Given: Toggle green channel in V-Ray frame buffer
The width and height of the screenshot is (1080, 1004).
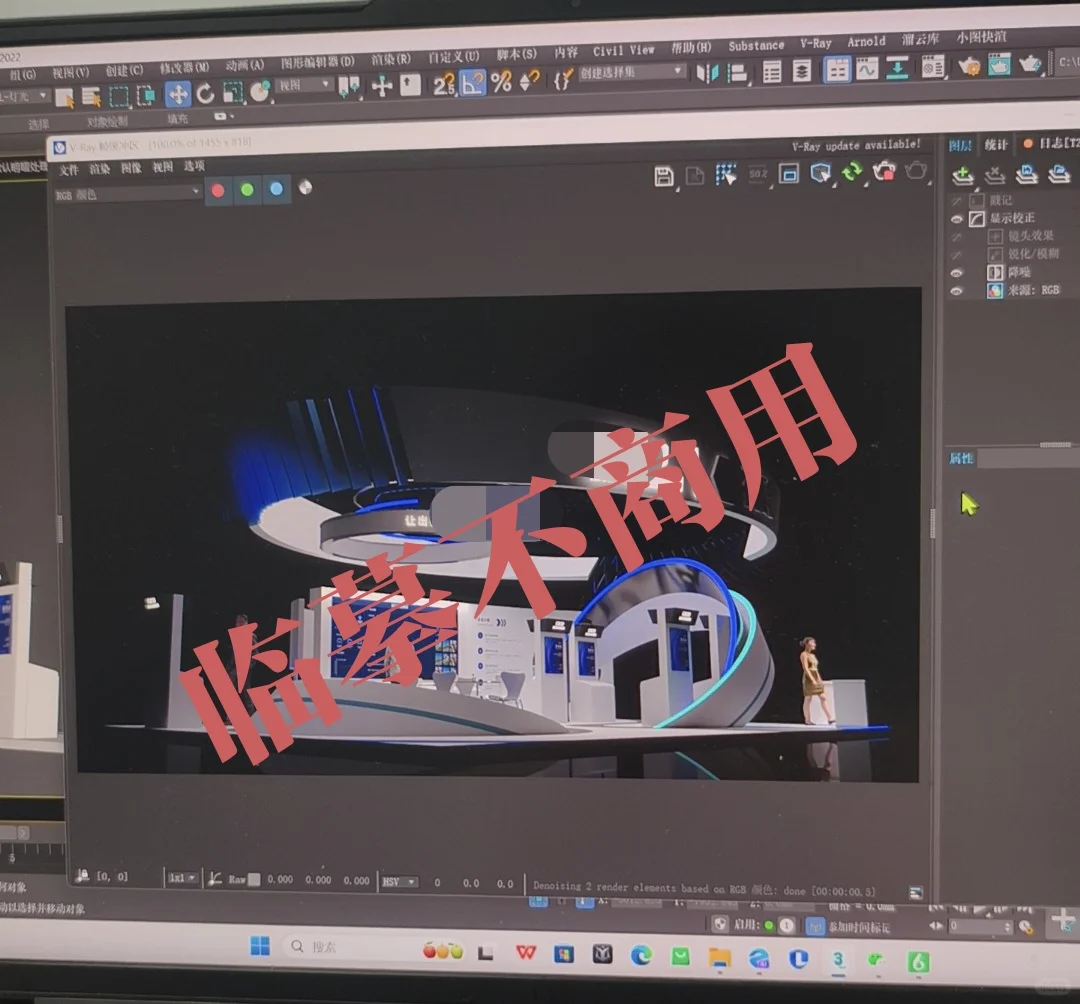Looking at the screenshot, I should (247, 189).
